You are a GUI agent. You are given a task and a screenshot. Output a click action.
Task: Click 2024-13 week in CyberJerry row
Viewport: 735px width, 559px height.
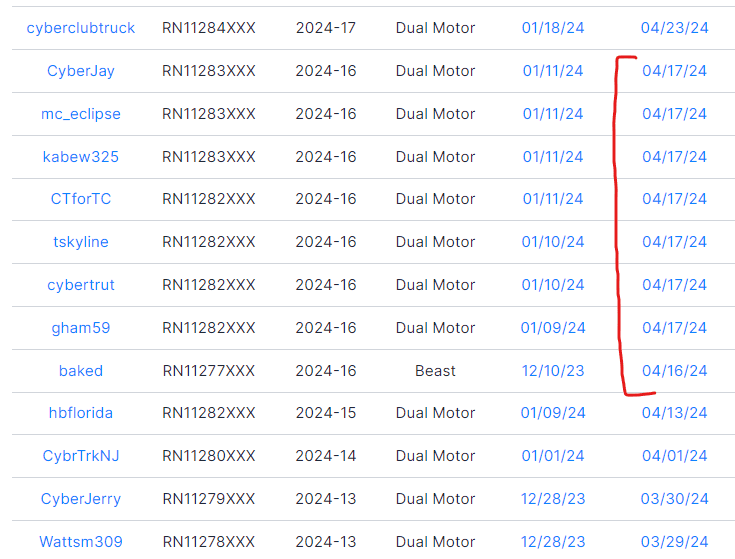(x=326, y=499)
